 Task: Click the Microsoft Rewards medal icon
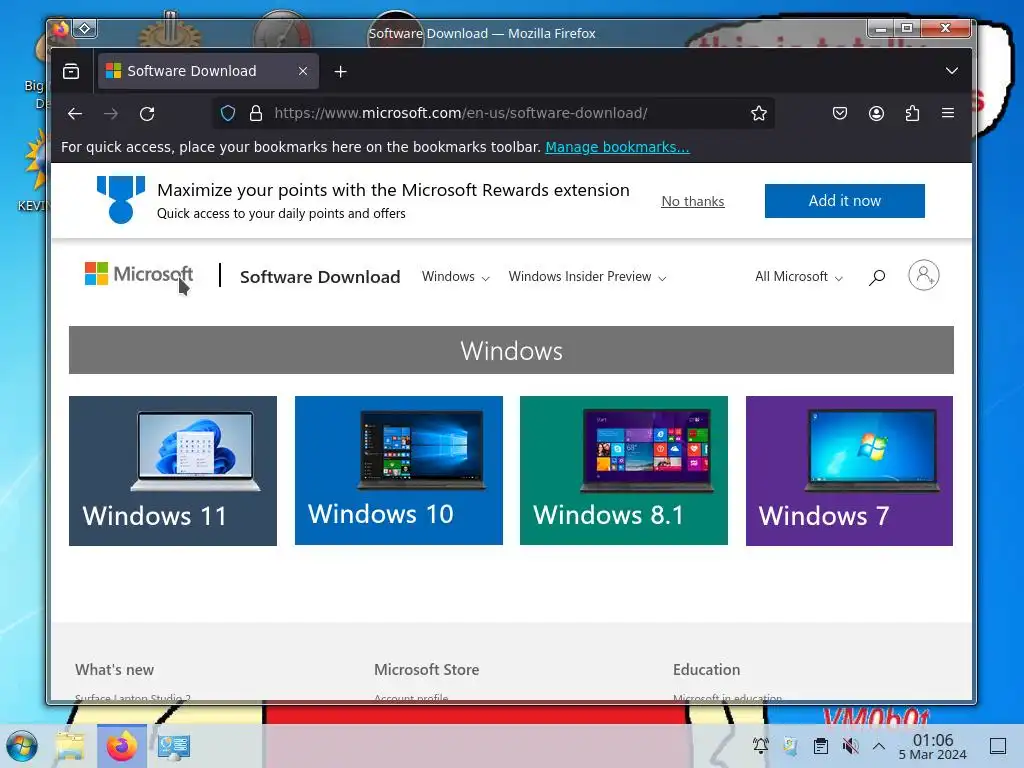click(121, 199)
